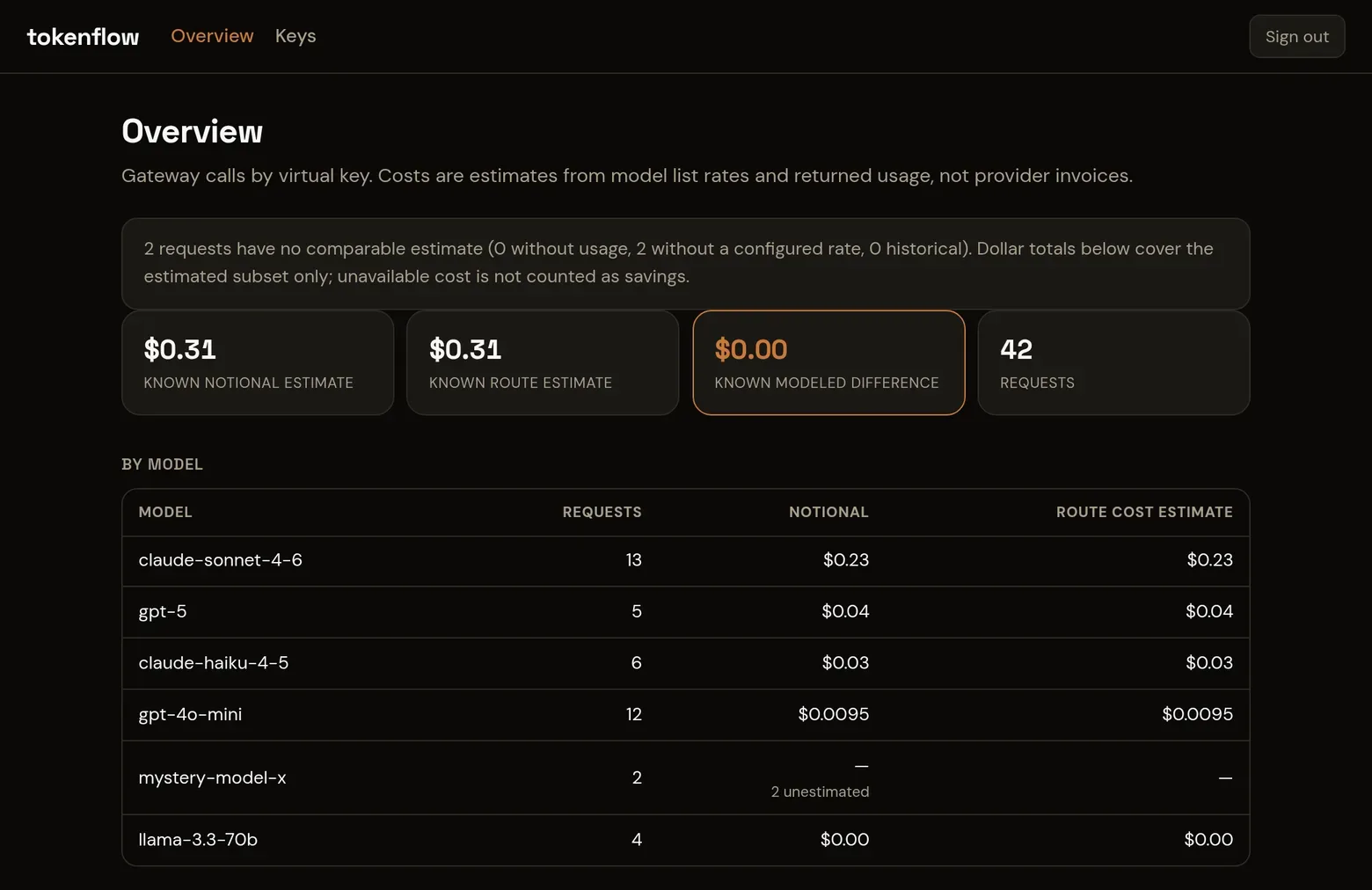Select the Known Modeled Difference card
The image size is (1372, 890).
point(828,362)
